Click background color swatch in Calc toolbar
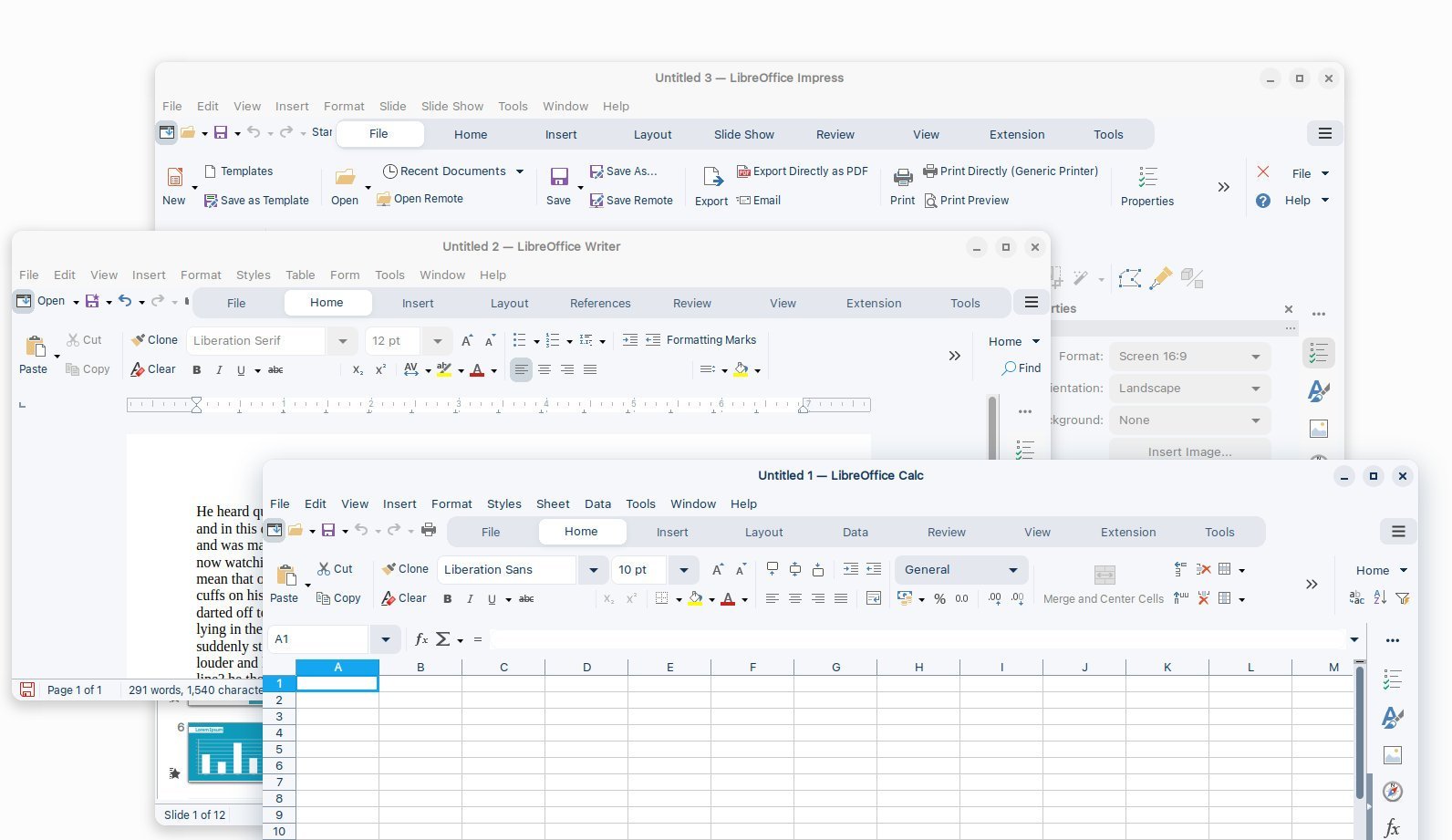This screenshot has height=840, width=1452. tap(695, 599)
